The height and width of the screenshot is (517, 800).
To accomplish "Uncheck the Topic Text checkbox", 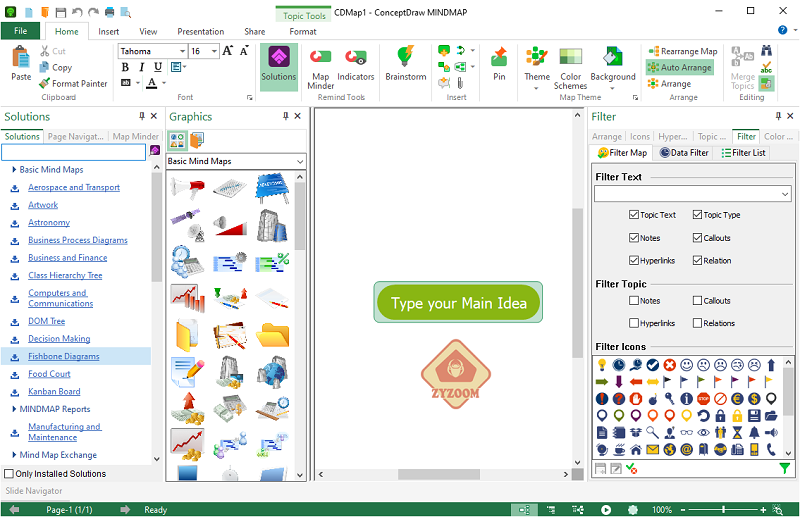I will coord(634,215).
